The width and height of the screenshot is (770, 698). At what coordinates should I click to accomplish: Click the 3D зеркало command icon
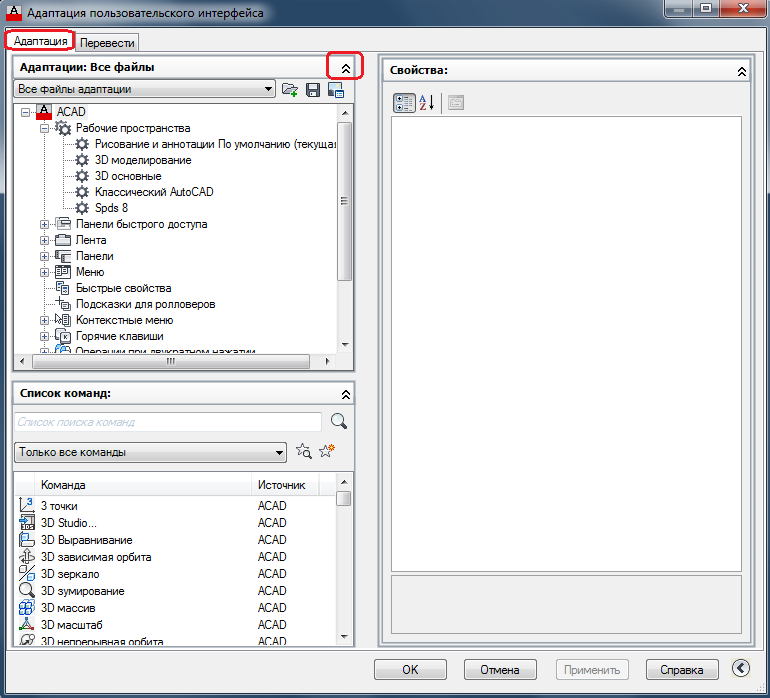[x=27, y=573]
